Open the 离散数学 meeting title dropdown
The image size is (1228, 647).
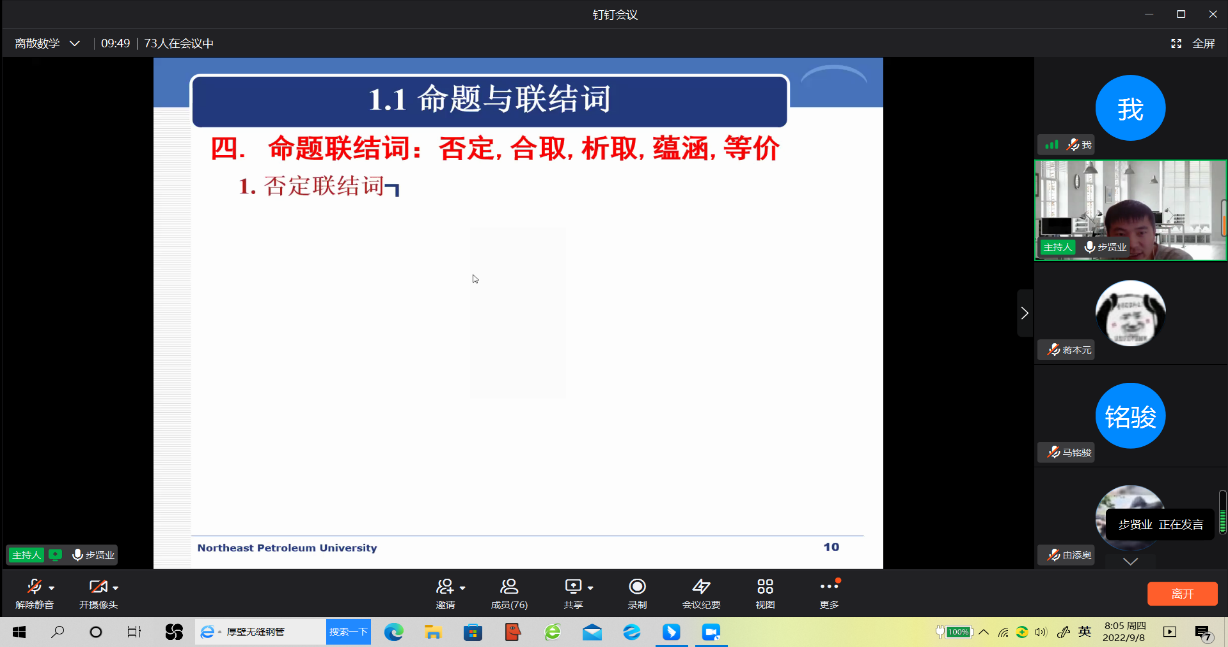coord(47,43)
